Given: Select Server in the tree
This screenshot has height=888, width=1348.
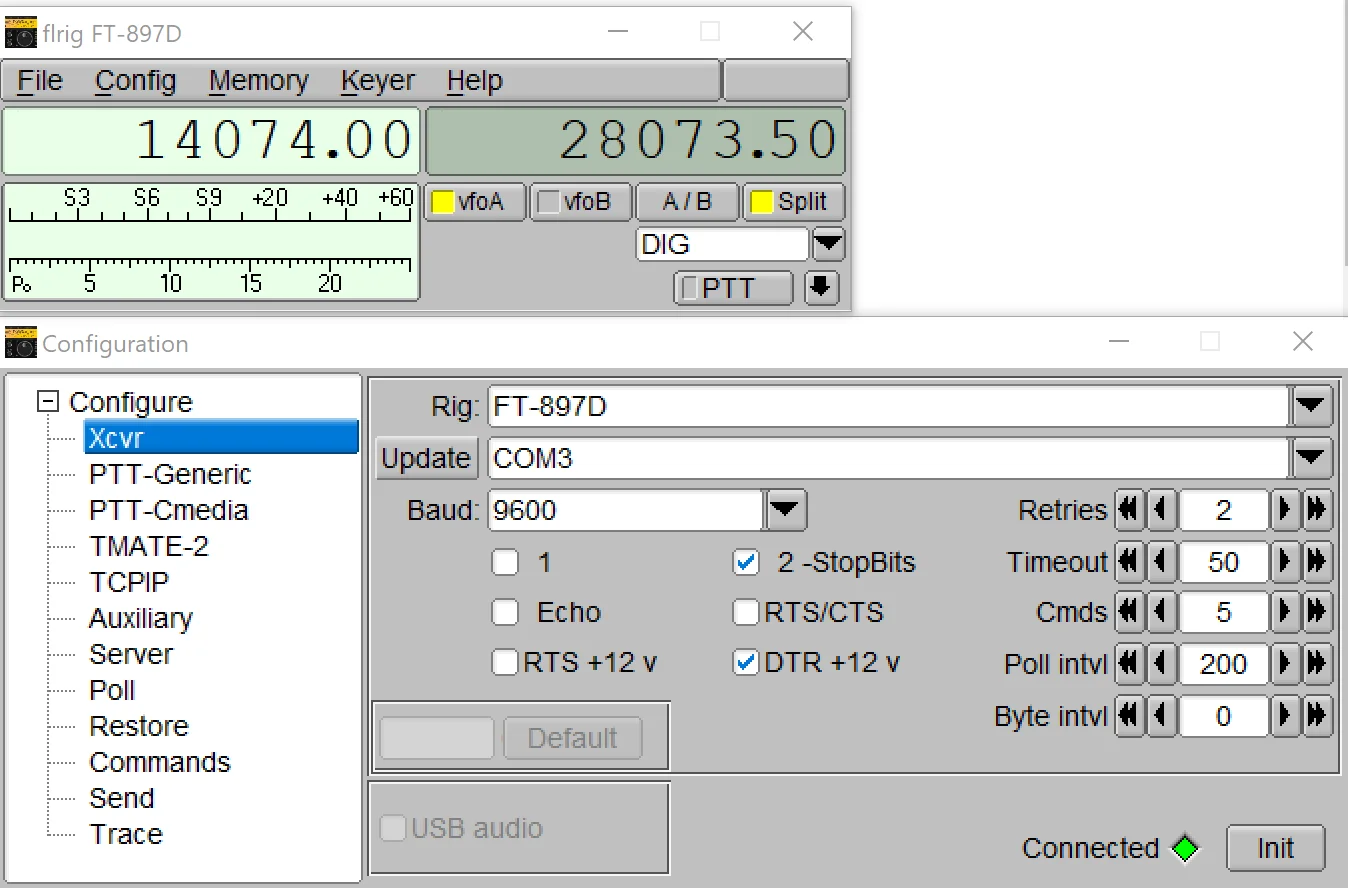Looking at the screenshot, I should click(131, 654).
